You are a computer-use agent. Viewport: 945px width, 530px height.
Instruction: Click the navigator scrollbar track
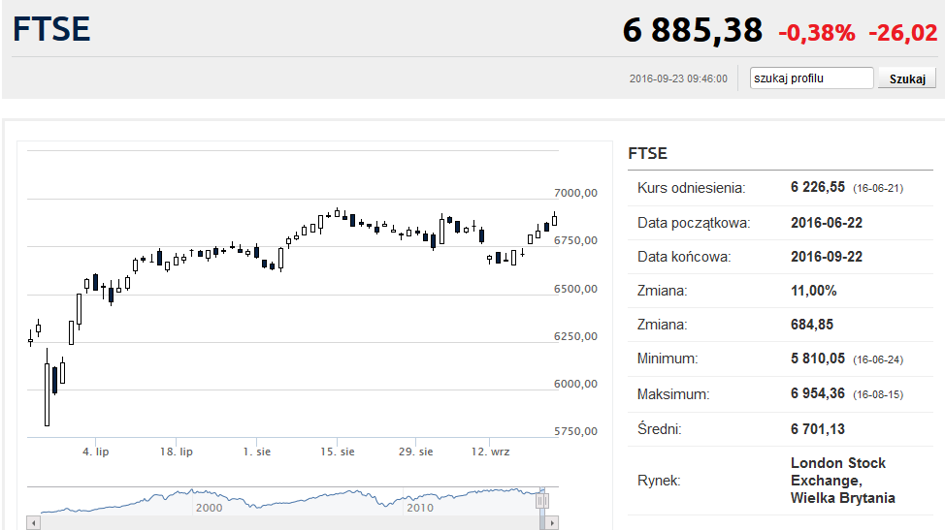click(x=289, y=523)
